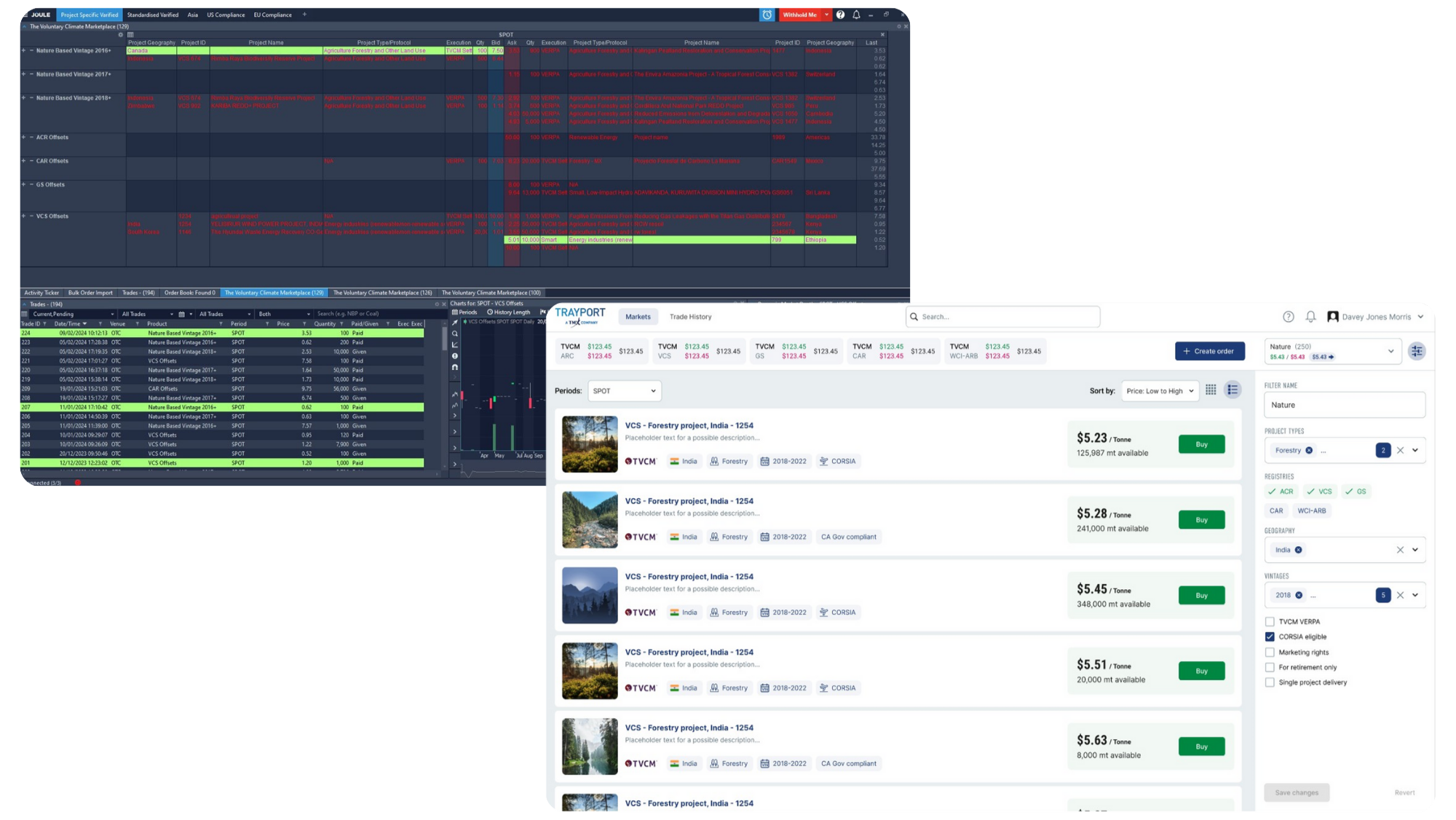The width and height of the screenshot is (1456, 820).
Task: Open Trayport notifications bell icon
Action: tap(1310, 317)
